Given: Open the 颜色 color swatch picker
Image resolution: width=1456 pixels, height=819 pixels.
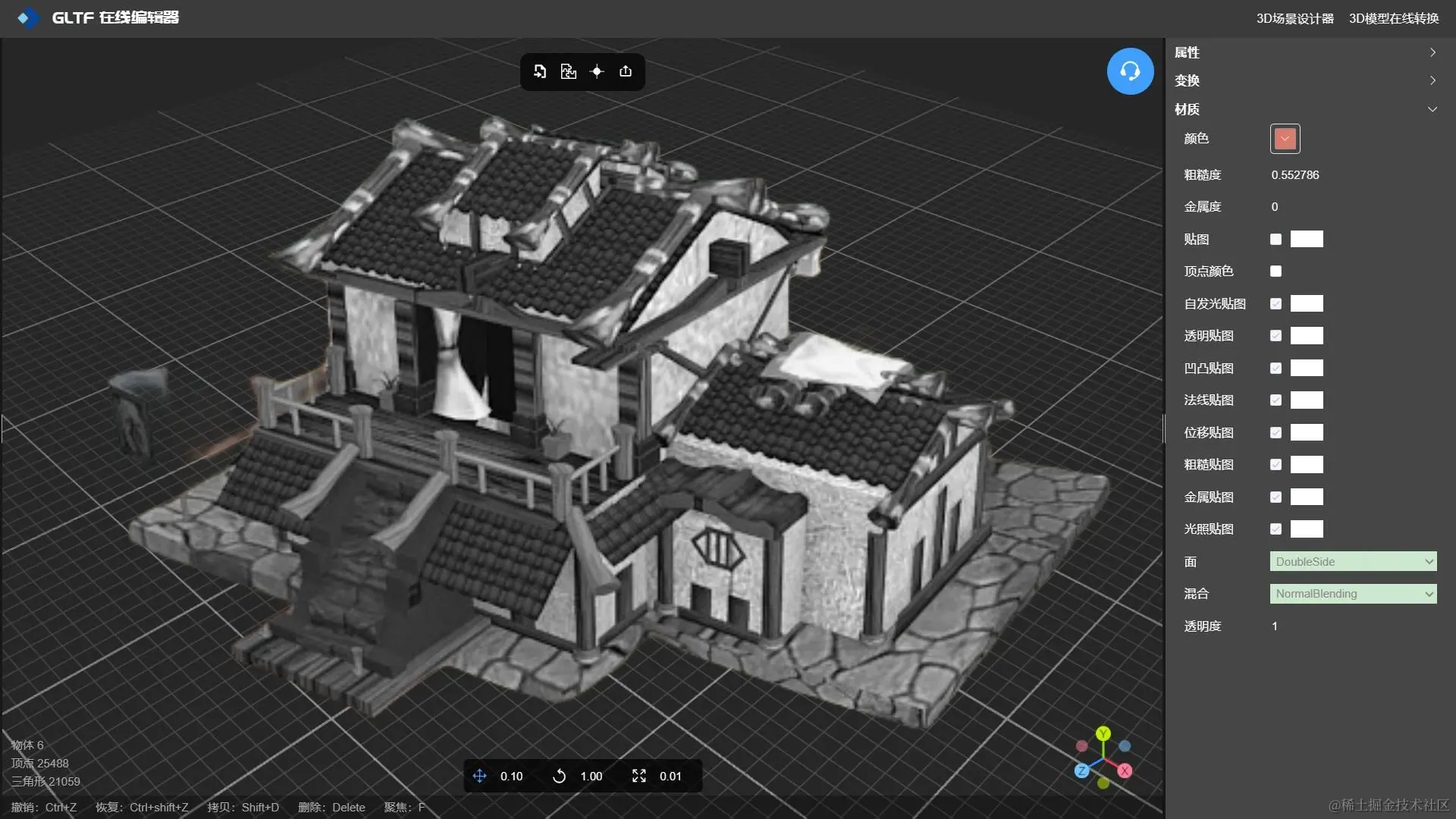Looking at the screenshot, I should tap(1285, 139).
